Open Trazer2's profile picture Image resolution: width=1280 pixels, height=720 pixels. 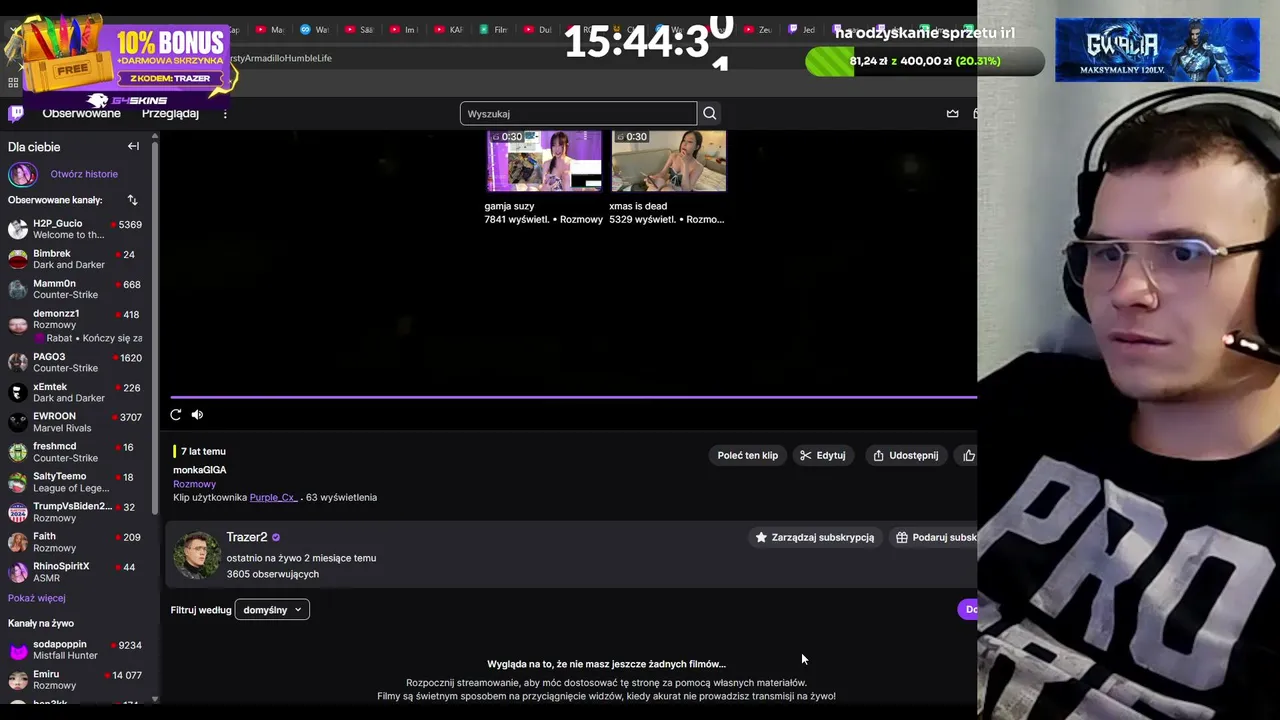tap(197, 555)
